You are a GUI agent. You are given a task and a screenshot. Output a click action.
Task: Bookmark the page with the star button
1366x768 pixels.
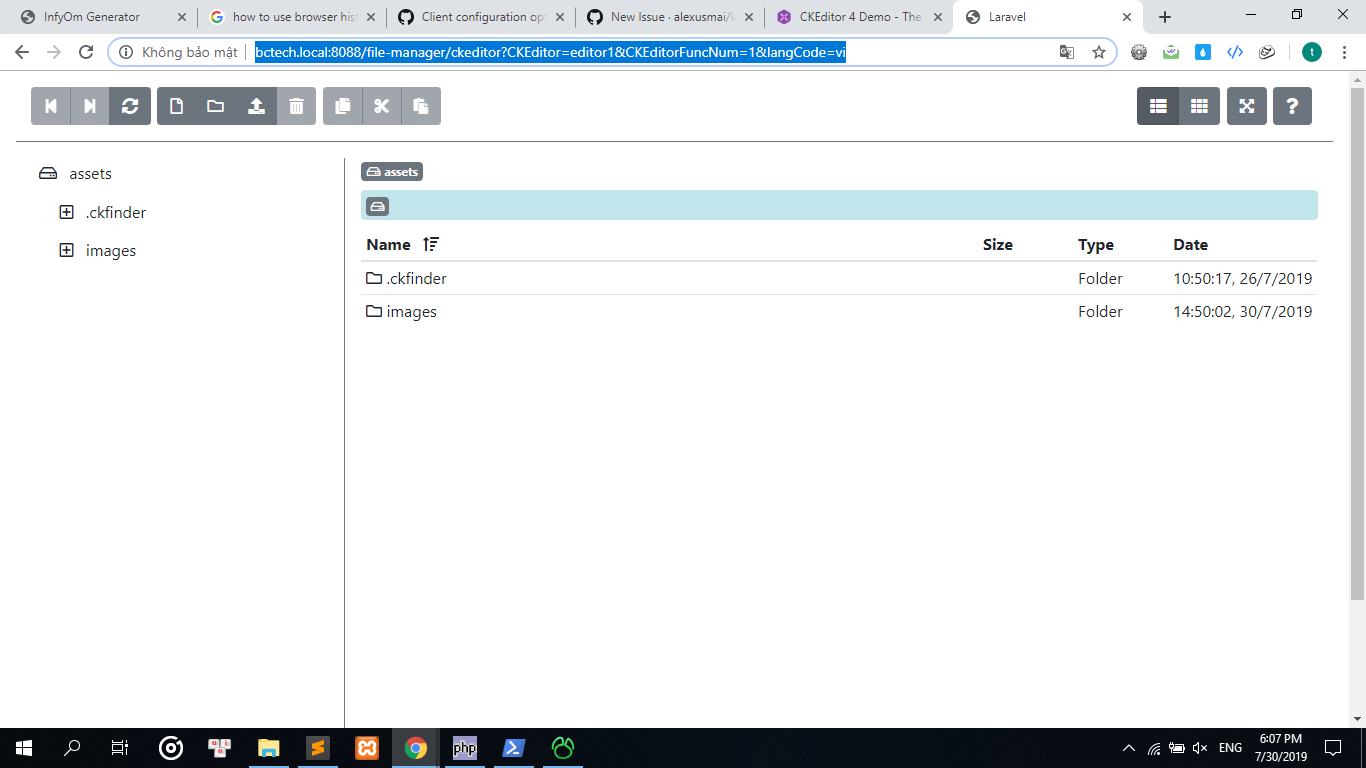click(x=1098, y=51)
